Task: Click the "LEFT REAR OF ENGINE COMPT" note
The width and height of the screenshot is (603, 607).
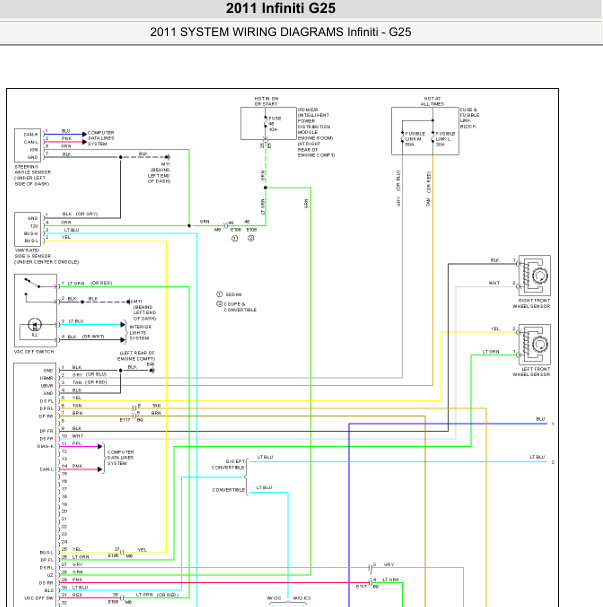Action: [x=137, y=356]
